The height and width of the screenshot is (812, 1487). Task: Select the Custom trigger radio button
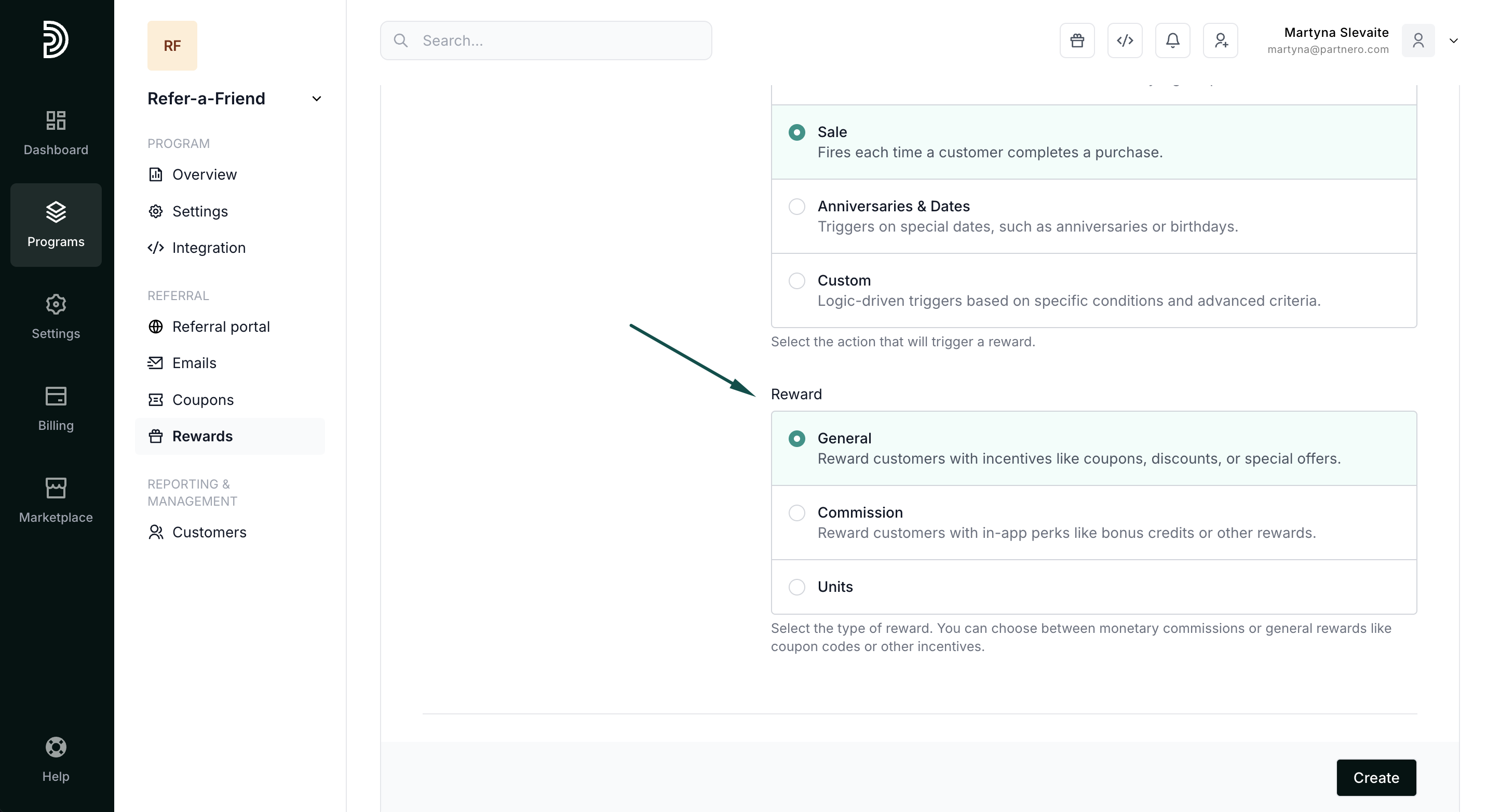point(796,281)
